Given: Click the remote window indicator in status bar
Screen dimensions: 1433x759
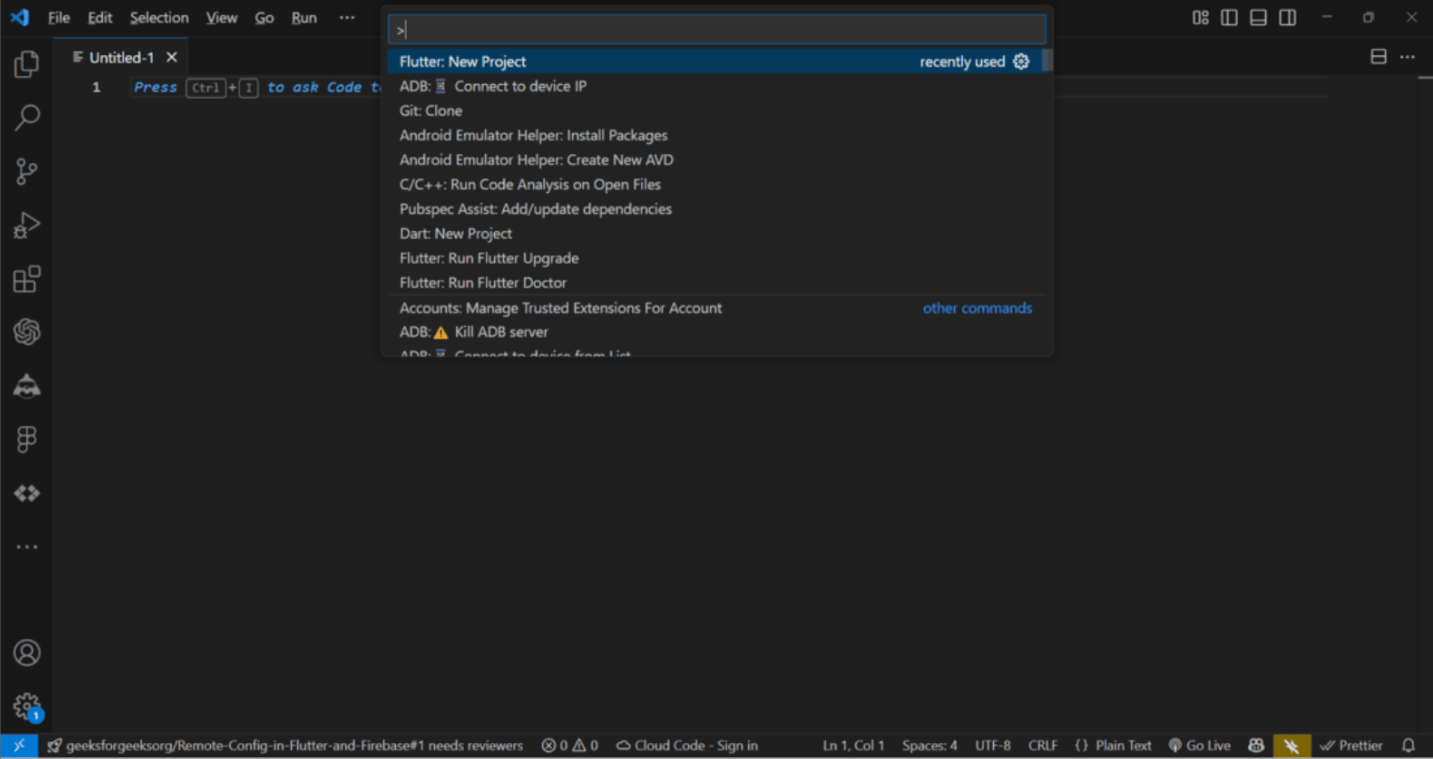Looking at the screenshot, I should click(x=19, y=746).
